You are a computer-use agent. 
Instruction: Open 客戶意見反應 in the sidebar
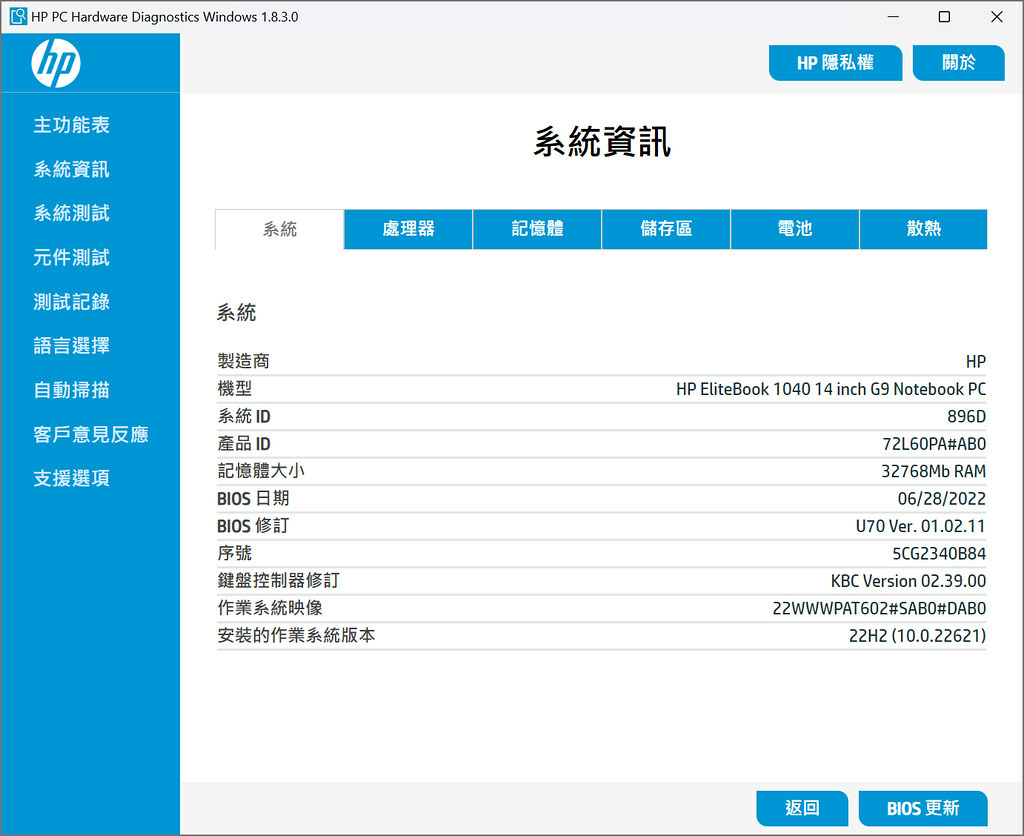(91, 434)
